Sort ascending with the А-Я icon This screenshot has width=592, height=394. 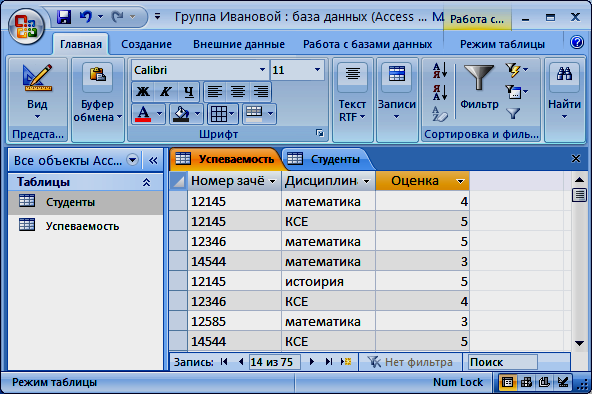(440, 70)
